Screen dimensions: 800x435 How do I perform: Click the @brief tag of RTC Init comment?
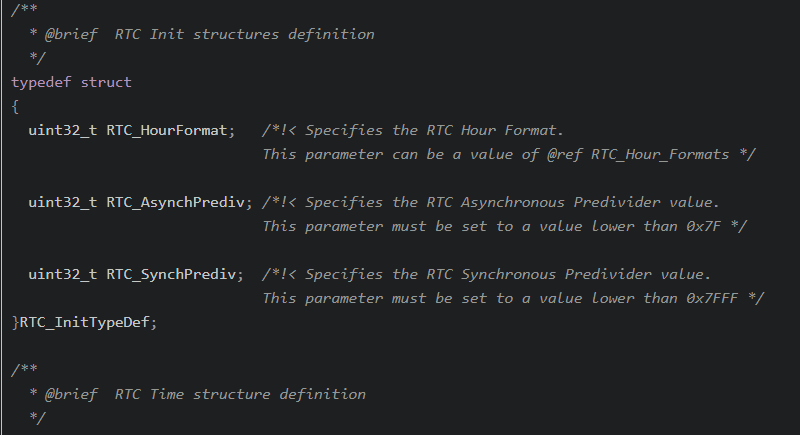click(71, 35)
